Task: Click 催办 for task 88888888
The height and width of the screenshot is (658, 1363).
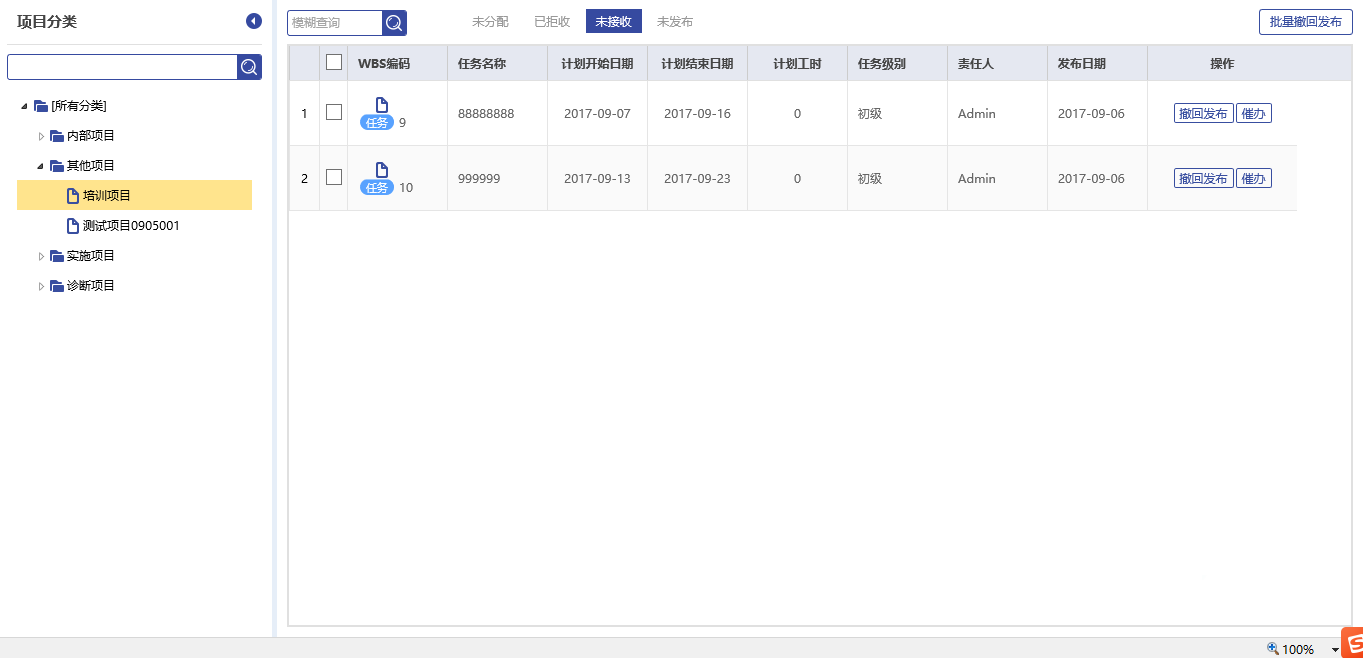Action: [1253, 114]
